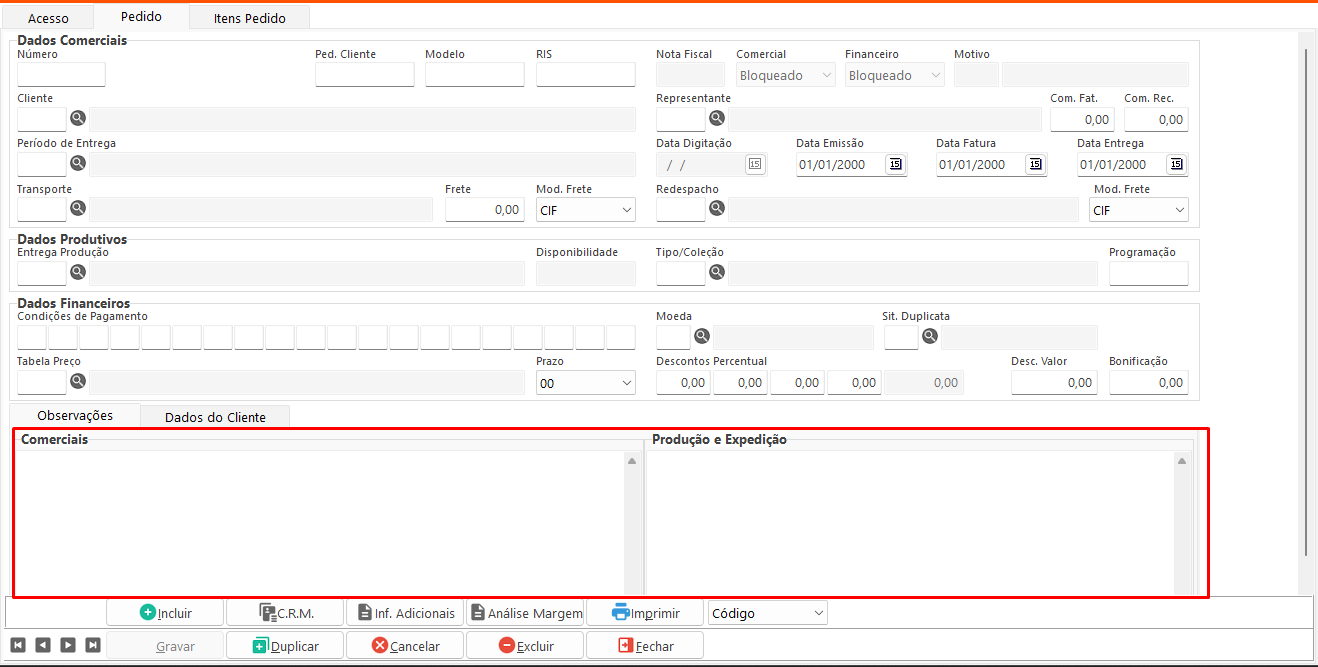Click the Análise Margem button
The height and width of the screenshot is (667, 1318).
[x=525, y=613]
